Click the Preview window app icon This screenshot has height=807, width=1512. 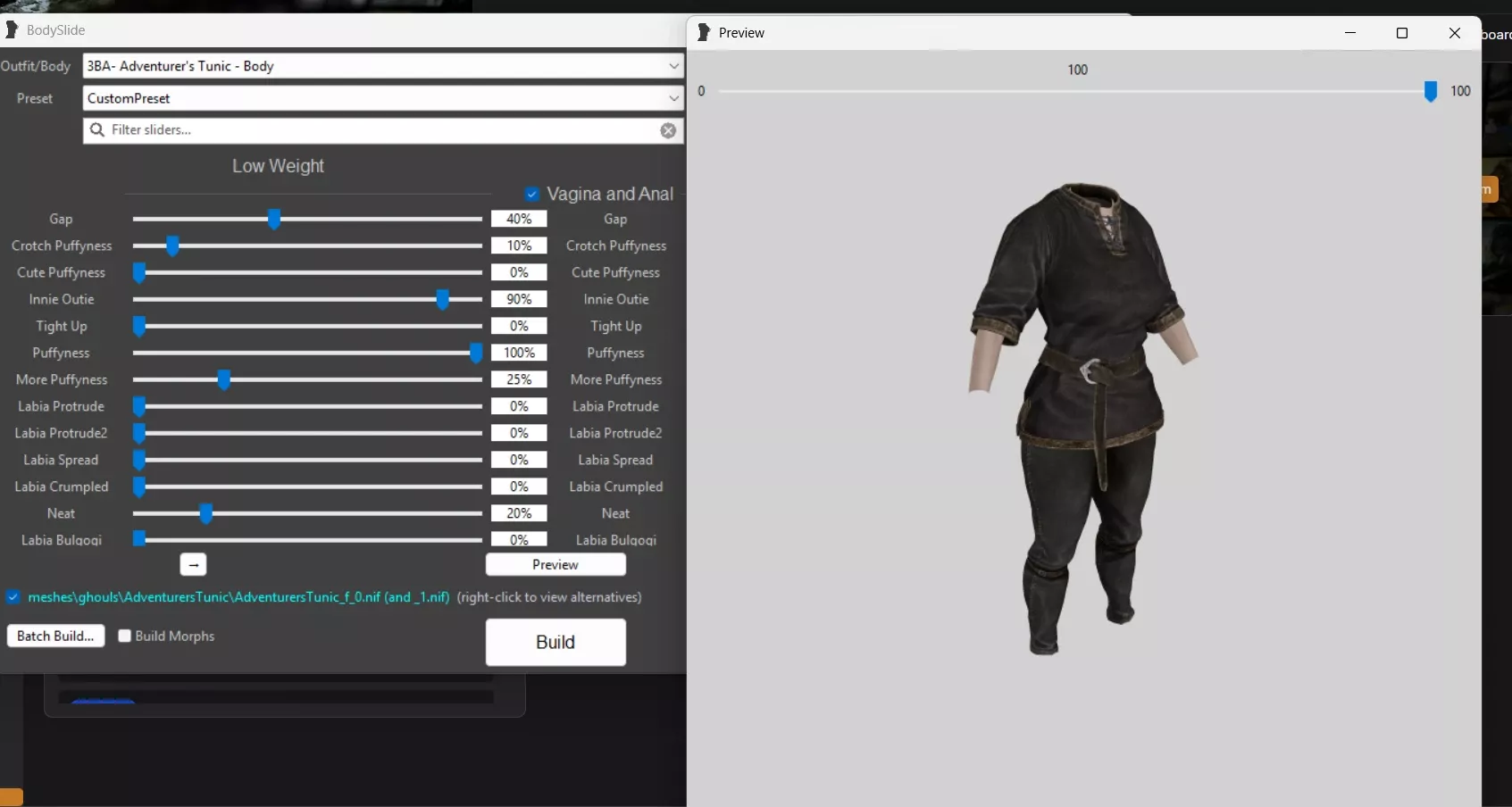(704, 32)
